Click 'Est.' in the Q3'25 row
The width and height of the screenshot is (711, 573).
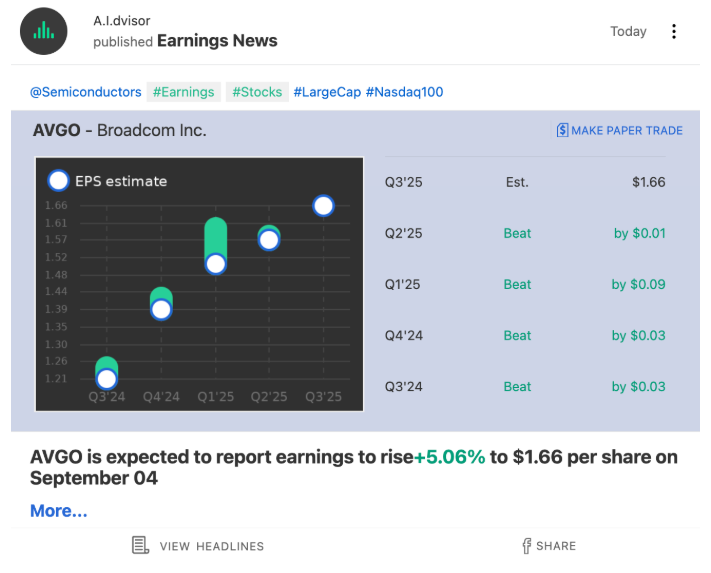pyautogui.click(x=517, y=182)
